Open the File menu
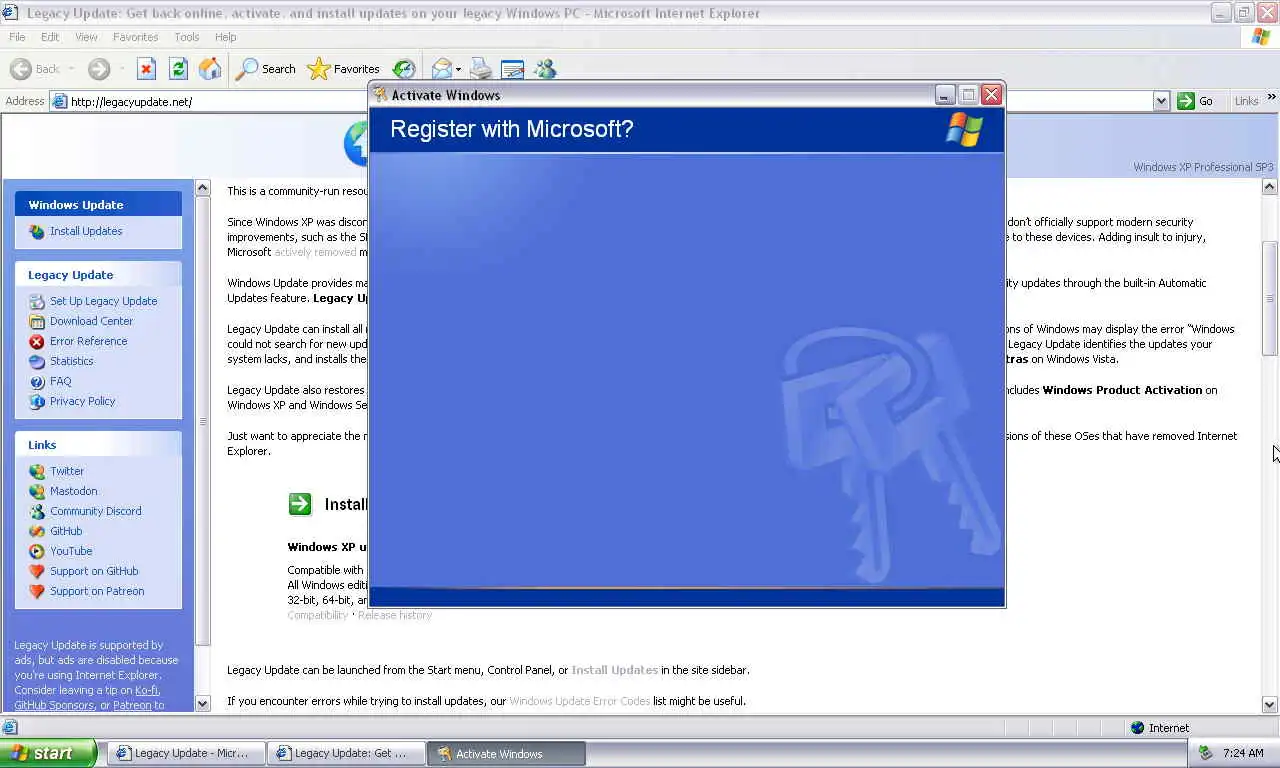This screenshot has width=1280, height=768. click(17, 37)
